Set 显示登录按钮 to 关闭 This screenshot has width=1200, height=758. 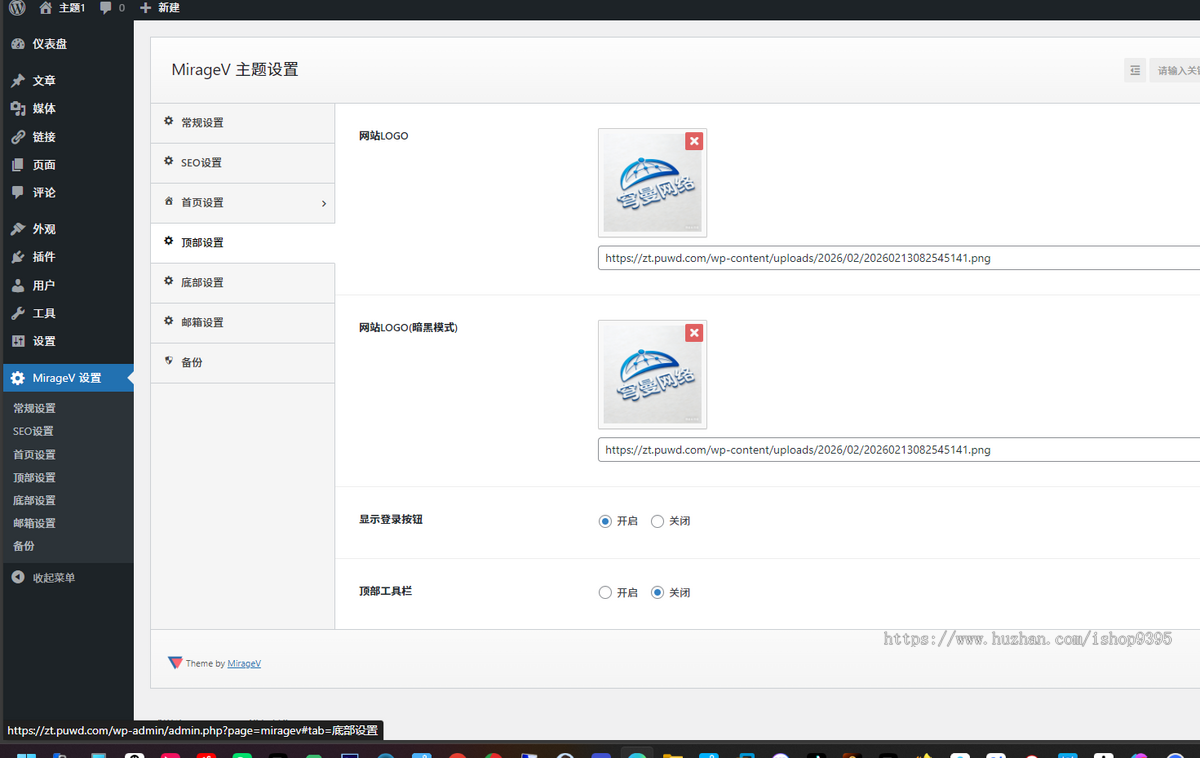click(657, 521)
